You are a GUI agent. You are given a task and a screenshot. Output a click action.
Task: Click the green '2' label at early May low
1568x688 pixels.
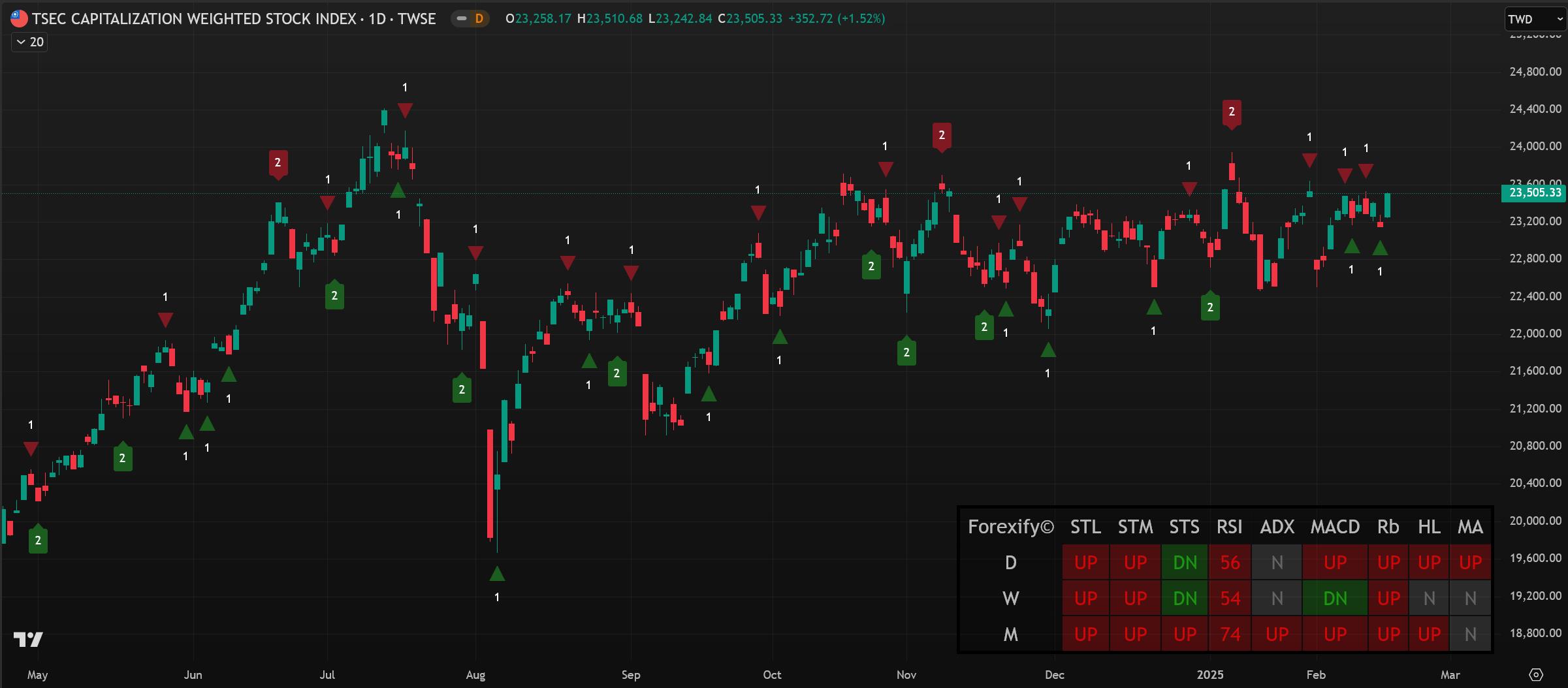click(38, 540)
